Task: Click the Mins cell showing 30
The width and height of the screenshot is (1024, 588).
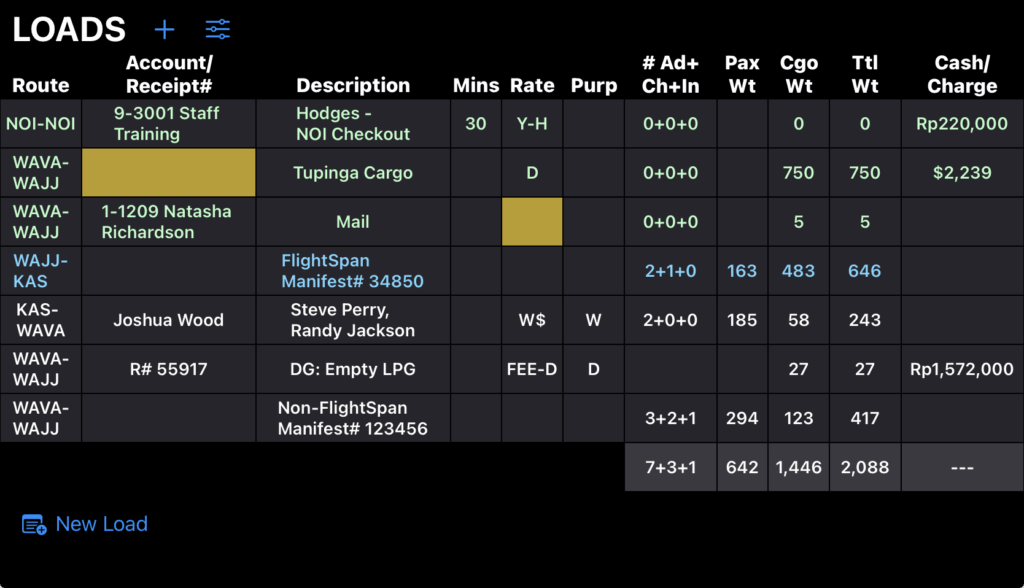Action: click(476, 124)
